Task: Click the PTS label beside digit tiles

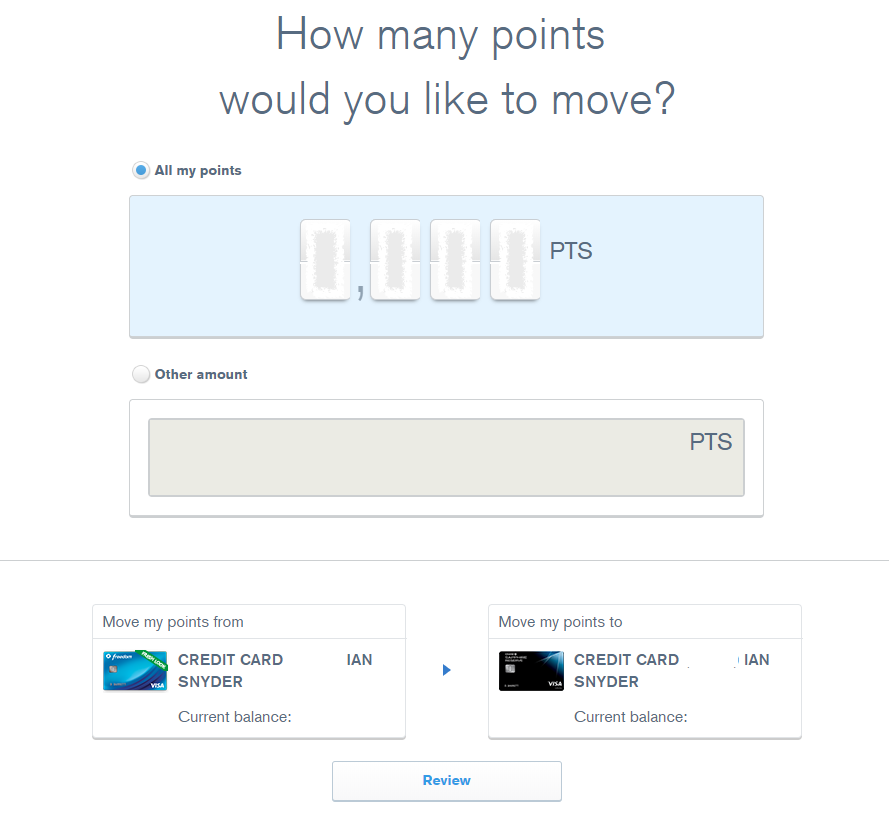Action: coord(571,251)
